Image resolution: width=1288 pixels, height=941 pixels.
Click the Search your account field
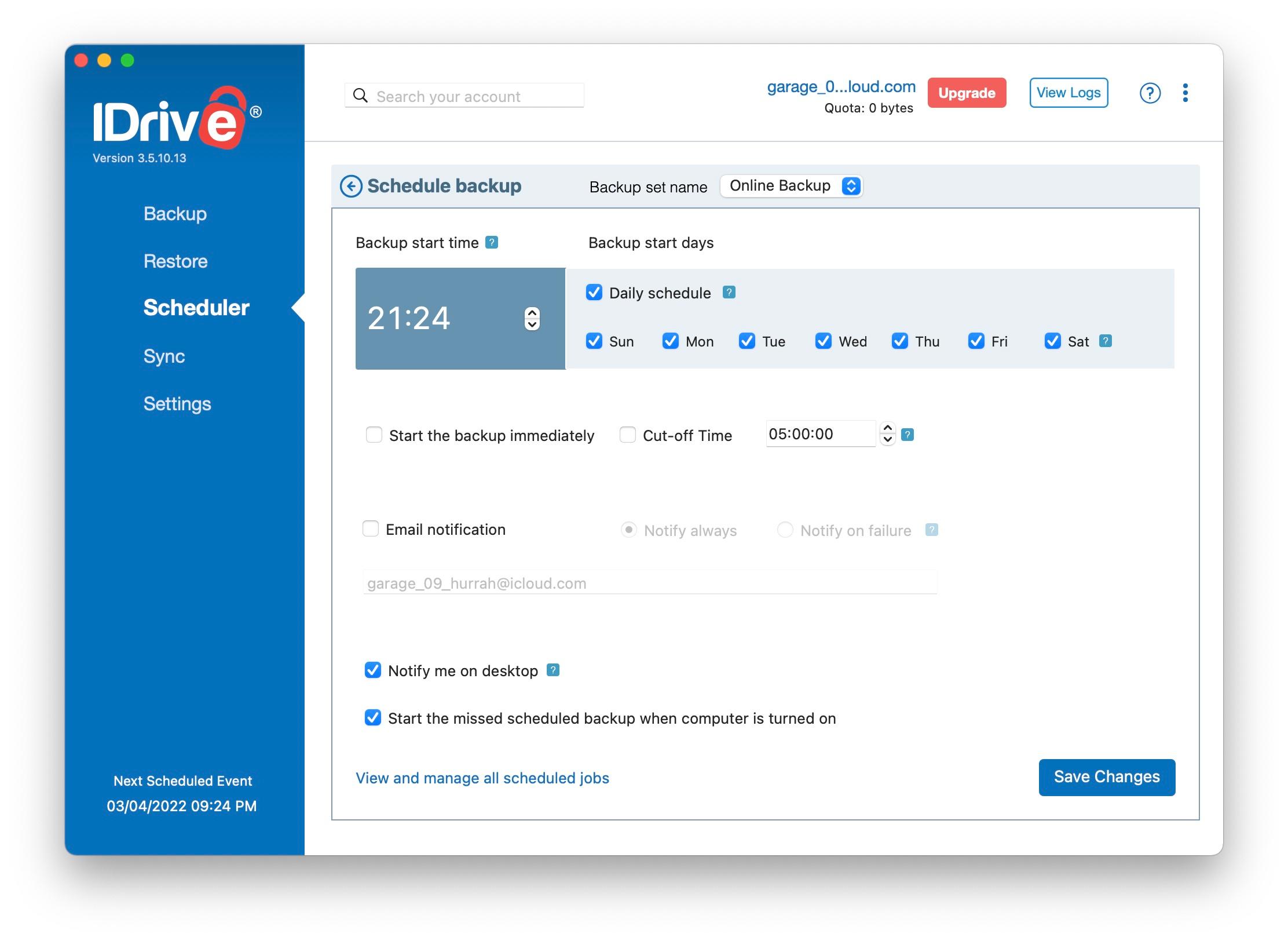464,96
